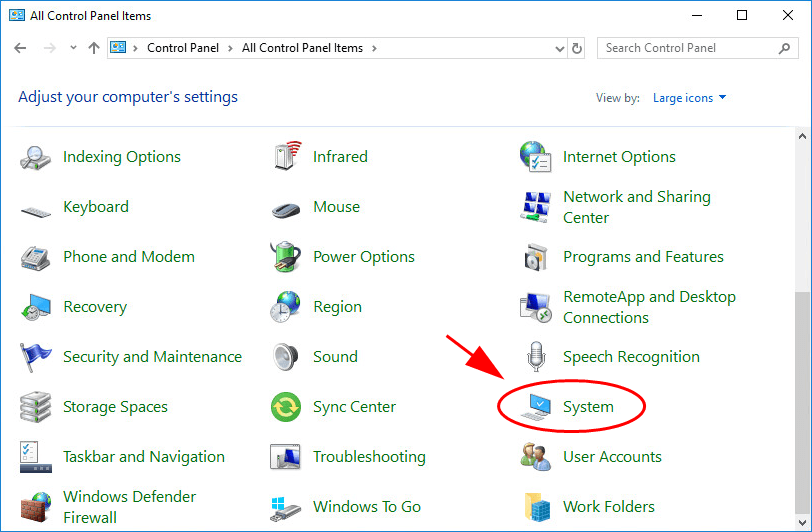812x532 pixels.
Task: Go back with the back arrow
Action: point(20,48)
